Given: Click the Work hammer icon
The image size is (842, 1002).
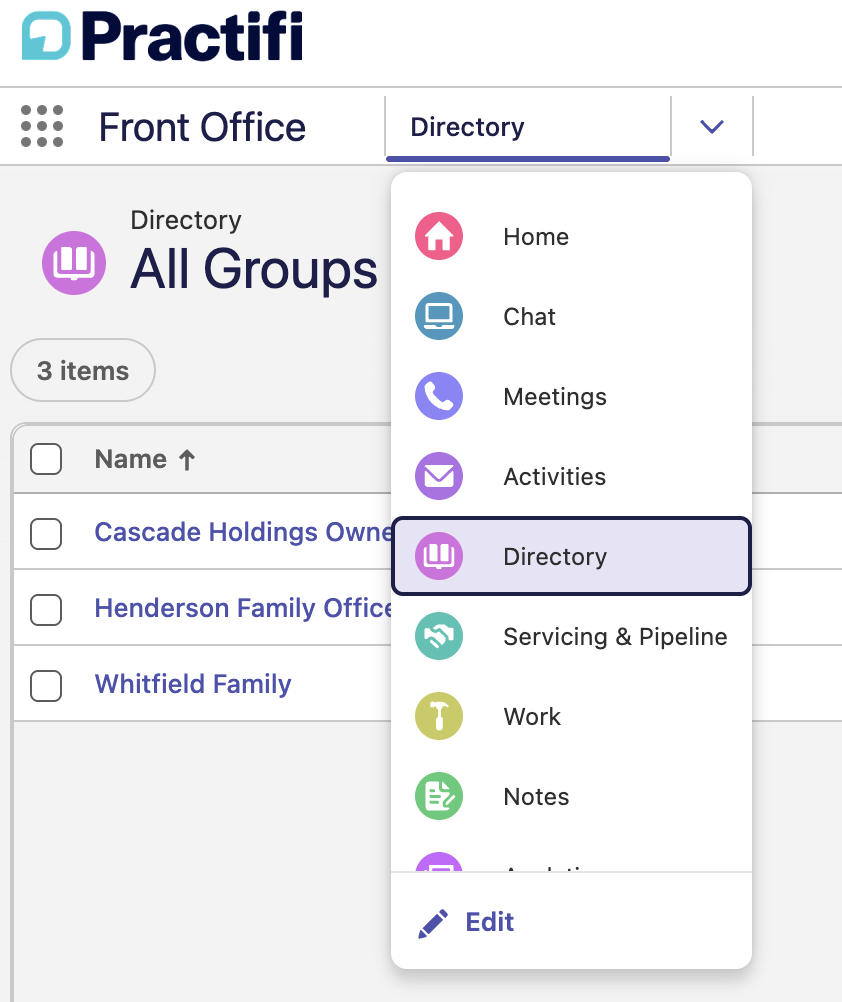Looking at the screenshot, I should (439, 716).
